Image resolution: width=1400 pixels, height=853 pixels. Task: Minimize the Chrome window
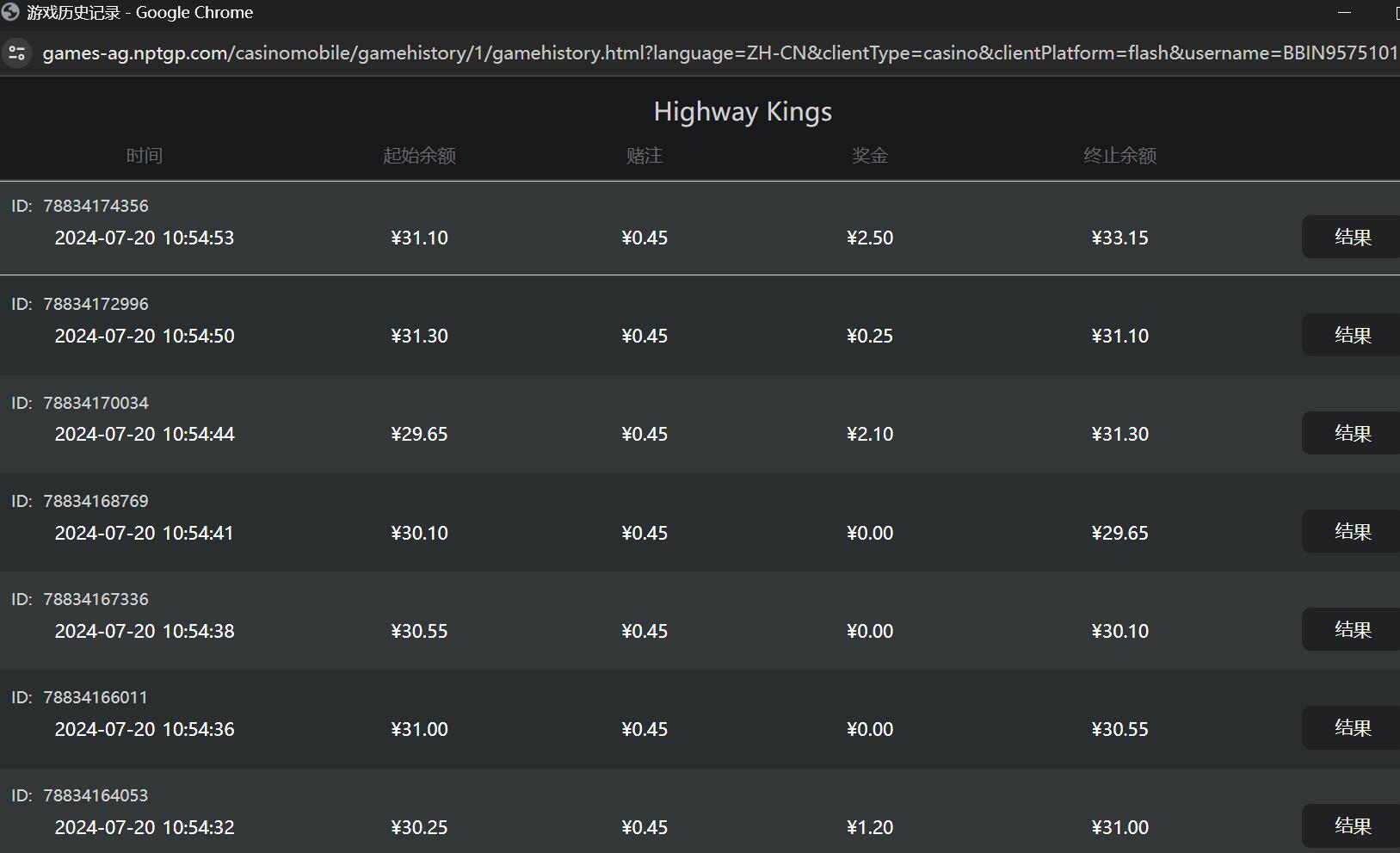[1344, 13]
